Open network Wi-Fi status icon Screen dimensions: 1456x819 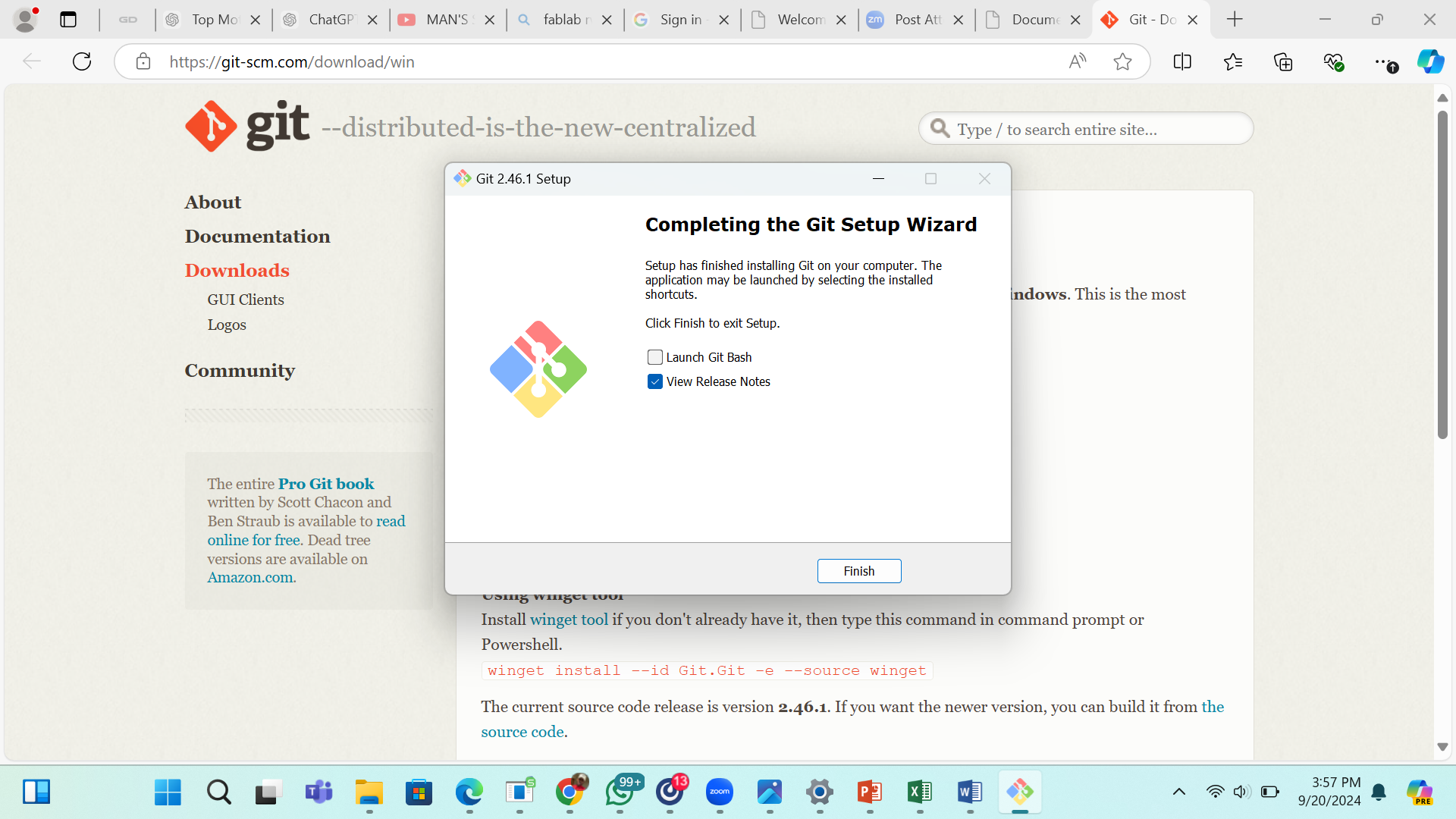tap(1215, 792)
